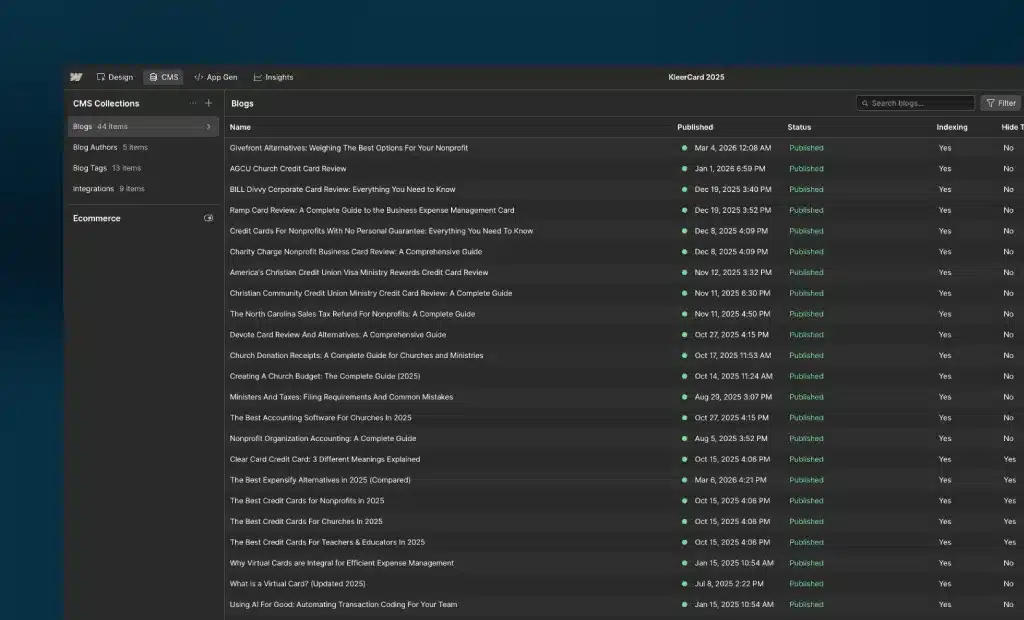This screenshot has height=620, width=1024.
Task: Click the Ecommerce enable icon in the sidebar
Action: 208,218
